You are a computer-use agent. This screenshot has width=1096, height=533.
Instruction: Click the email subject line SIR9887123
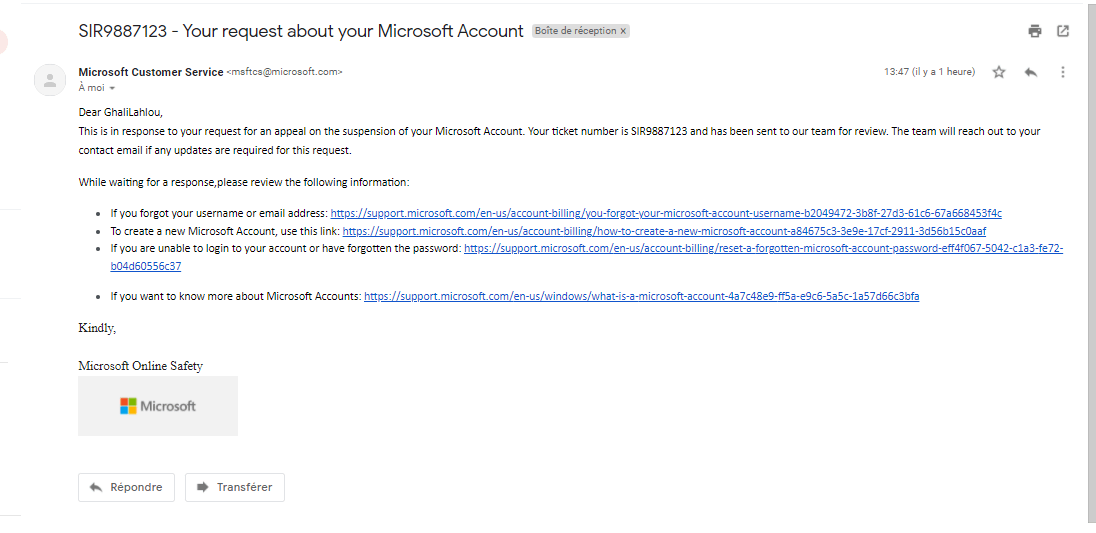(301, 31)
